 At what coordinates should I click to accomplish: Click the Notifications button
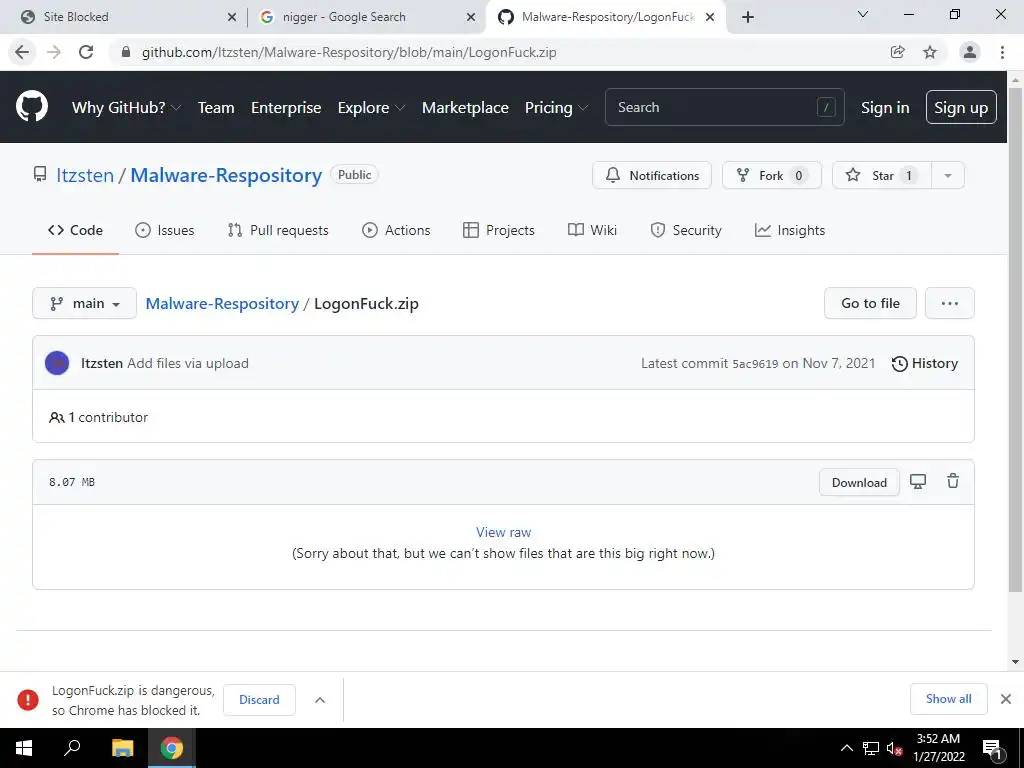point(652,175)
